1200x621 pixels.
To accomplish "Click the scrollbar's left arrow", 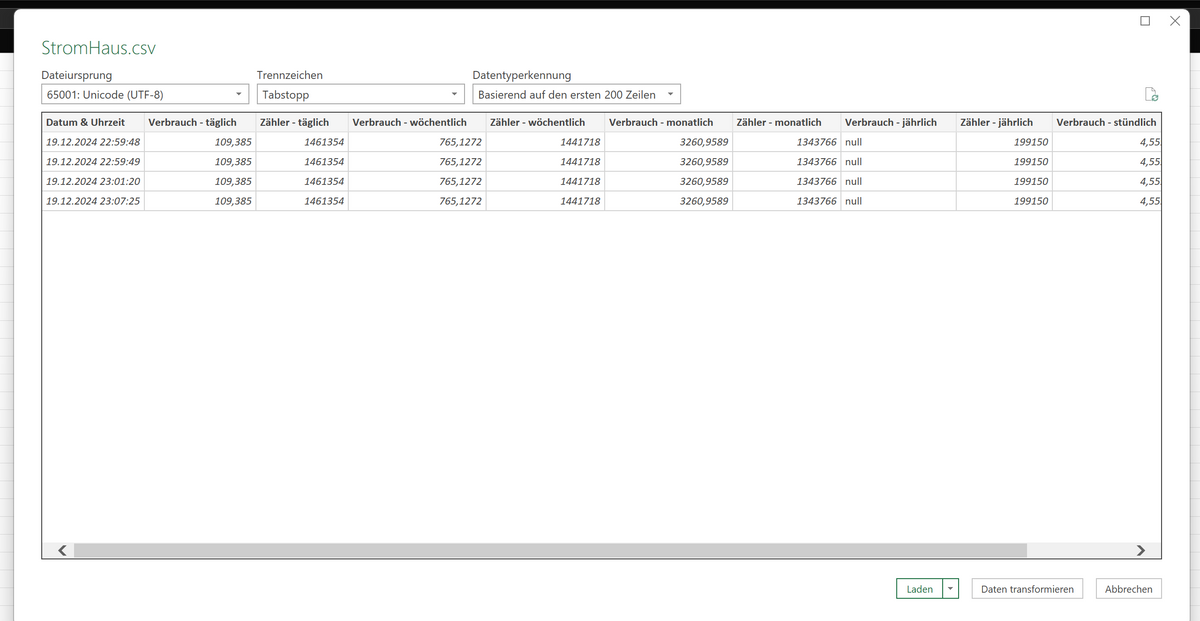I will pos(62,550).
